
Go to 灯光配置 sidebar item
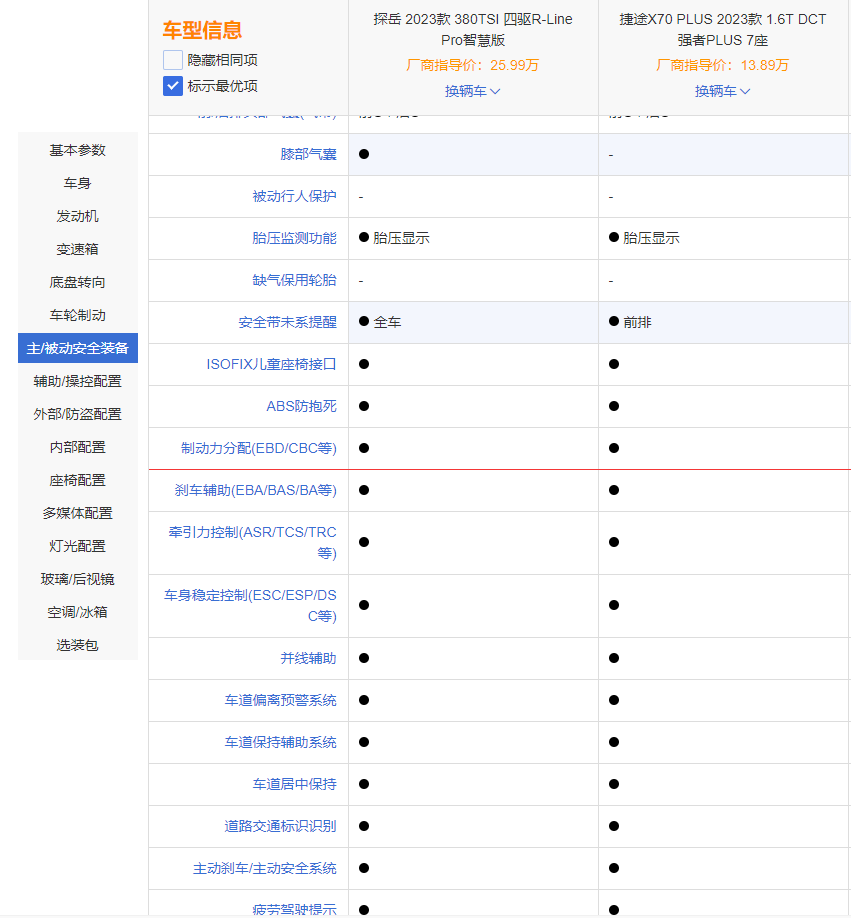[78, 546]
